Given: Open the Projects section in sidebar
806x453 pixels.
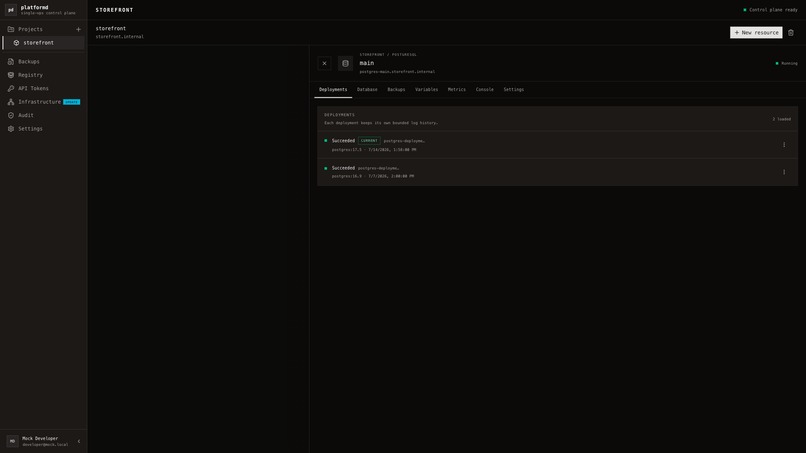Looking at the screenshot, I should coord(30,29).
